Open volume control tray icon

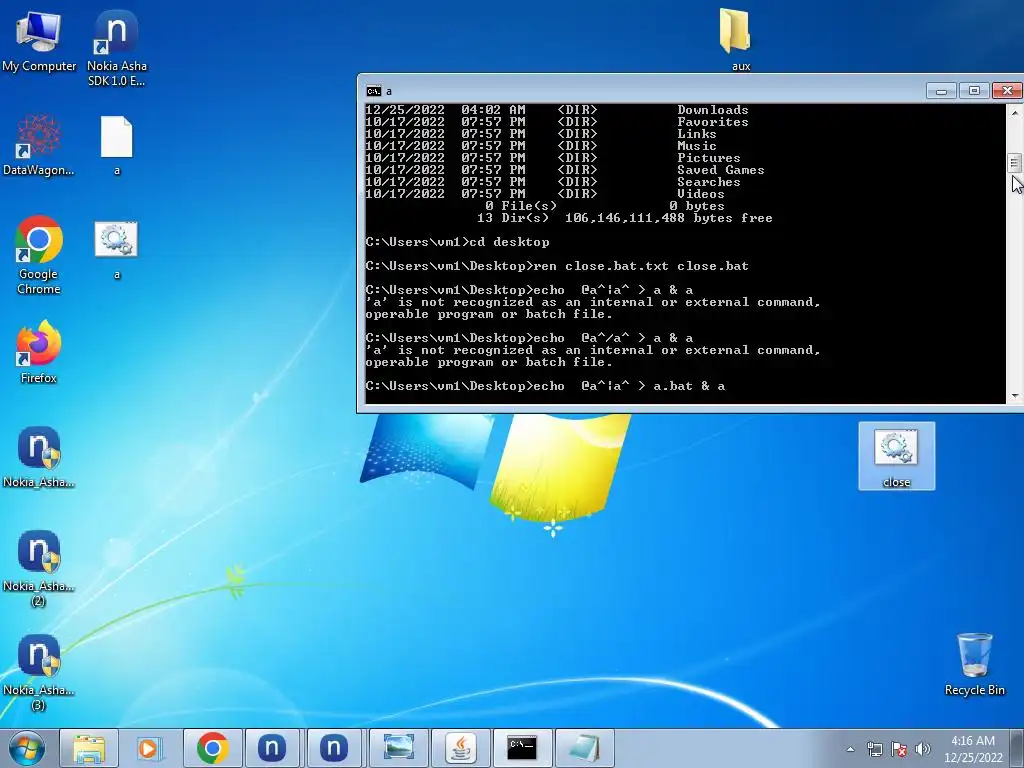tap(922, 749)
